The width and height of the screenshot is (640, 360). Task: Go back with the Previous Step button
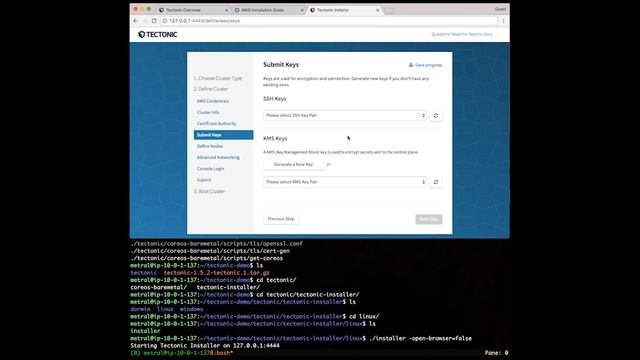click(281, 219)
